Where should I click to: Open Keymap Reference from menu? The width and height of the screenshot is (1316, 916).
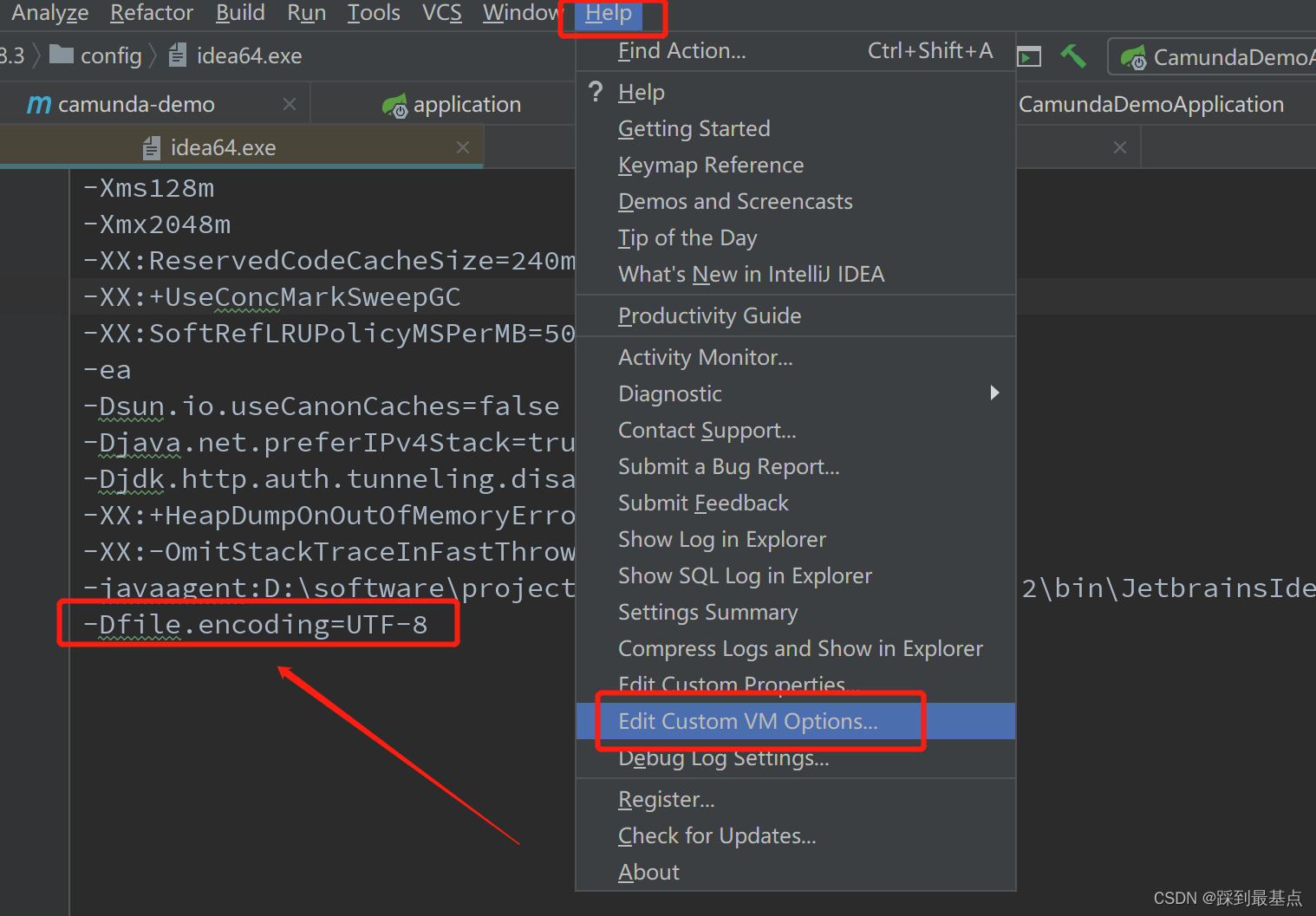[x=796, y=165]
